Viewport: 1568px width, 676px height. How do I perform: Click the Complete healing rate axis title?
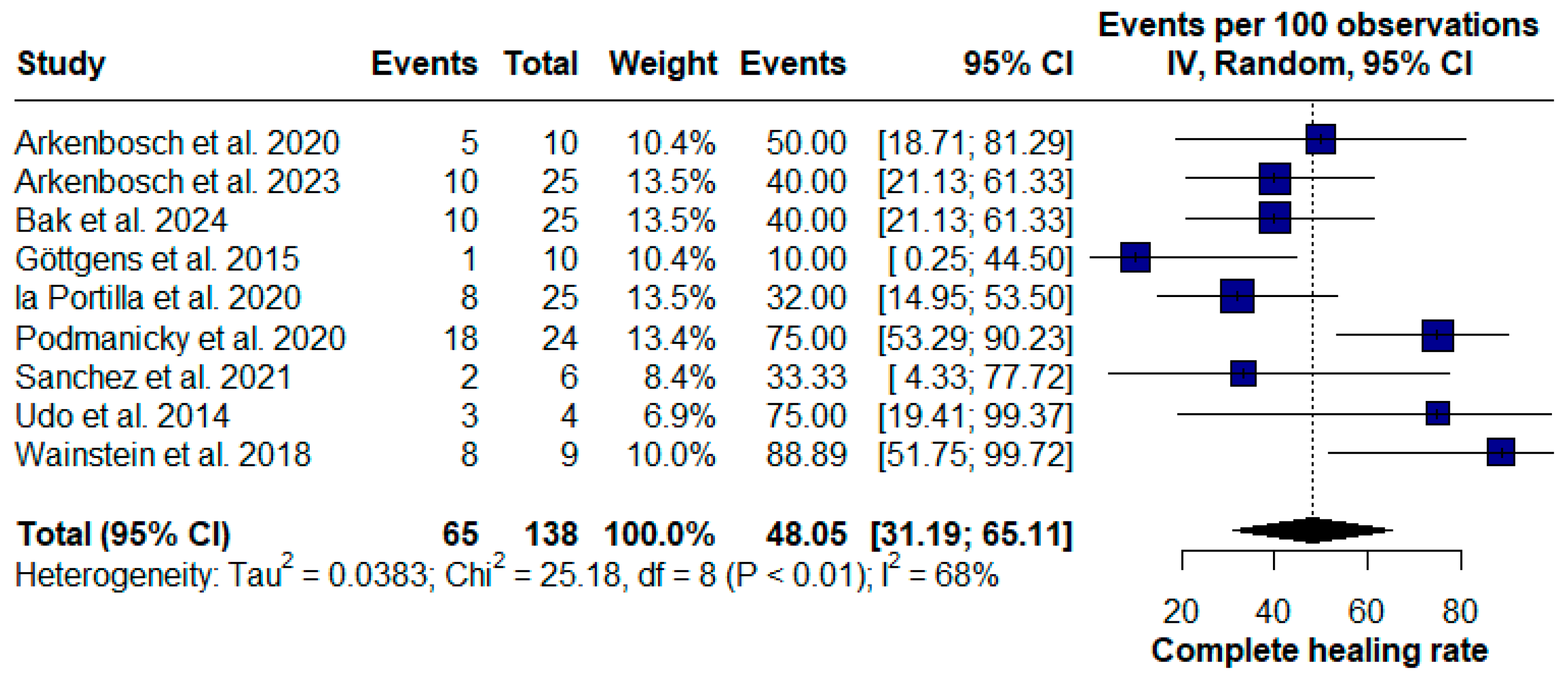point(1320,651)
